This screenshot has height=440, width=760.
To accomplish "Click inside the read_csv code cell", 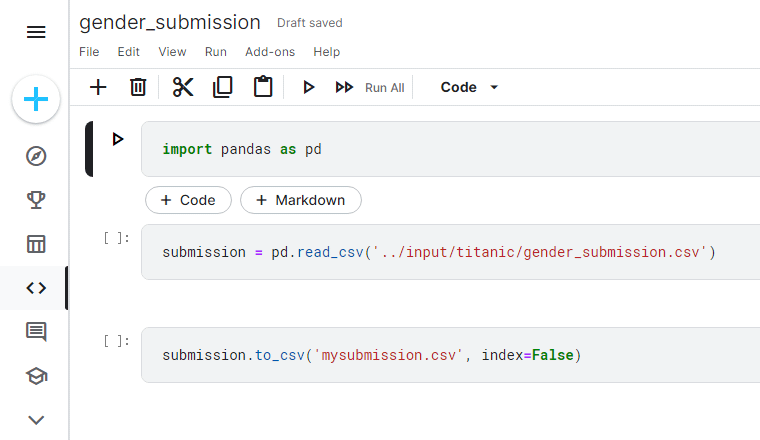I will coord(451,252).
